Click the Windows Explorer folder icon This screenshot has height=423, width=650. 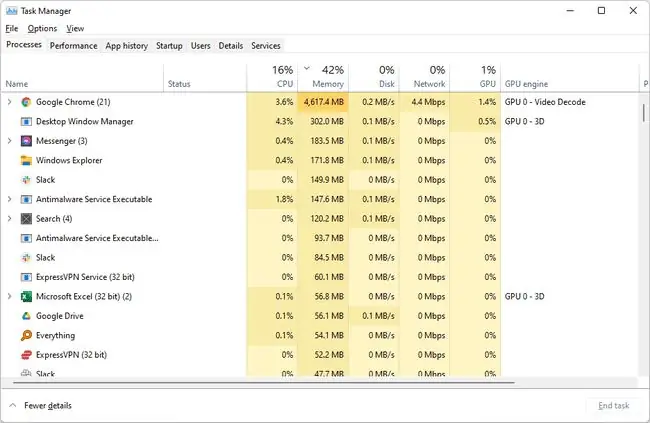click(x=26, y=160)
